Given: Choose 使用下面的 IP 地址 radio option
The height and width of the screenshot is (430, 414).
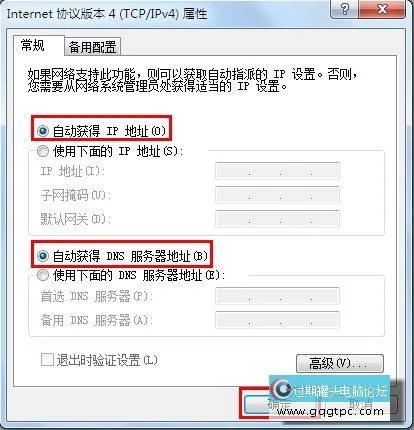Looking at the screenshot, I should [x=43, y=151].
